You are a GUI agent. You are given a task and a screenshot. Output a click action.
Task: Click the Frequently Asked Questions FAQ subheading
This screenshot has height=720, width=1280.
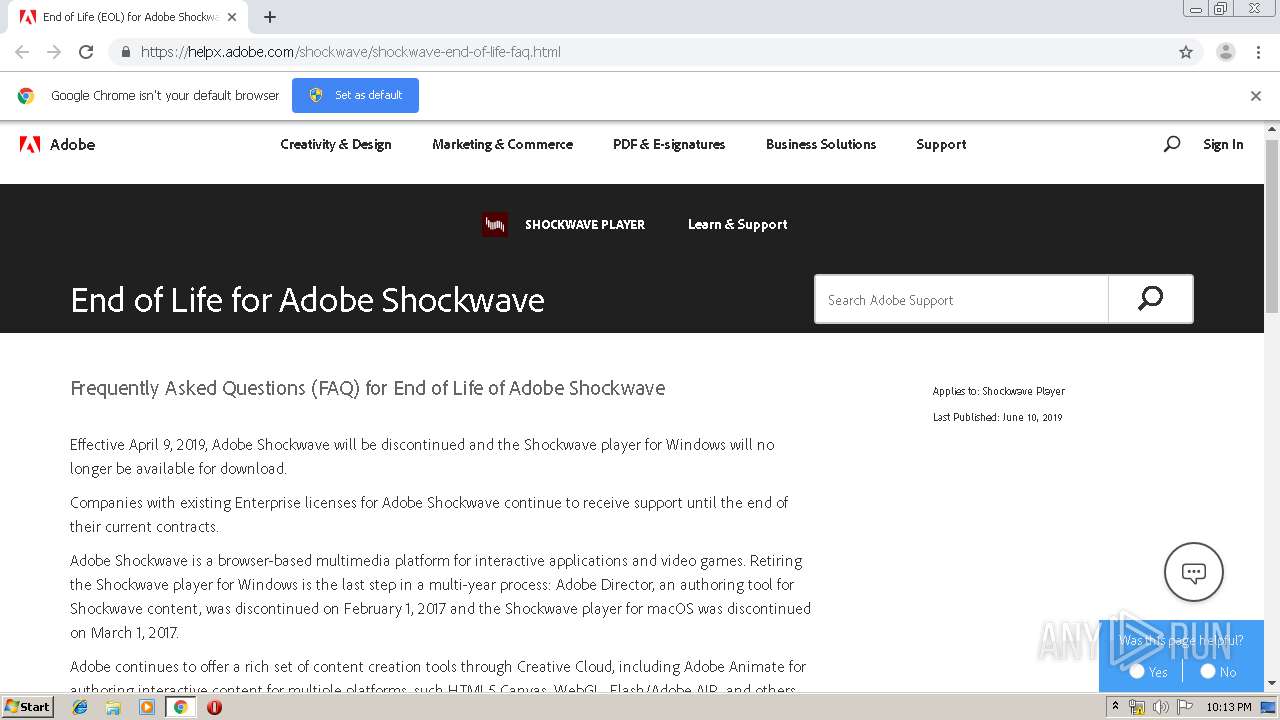coord(368,388)
